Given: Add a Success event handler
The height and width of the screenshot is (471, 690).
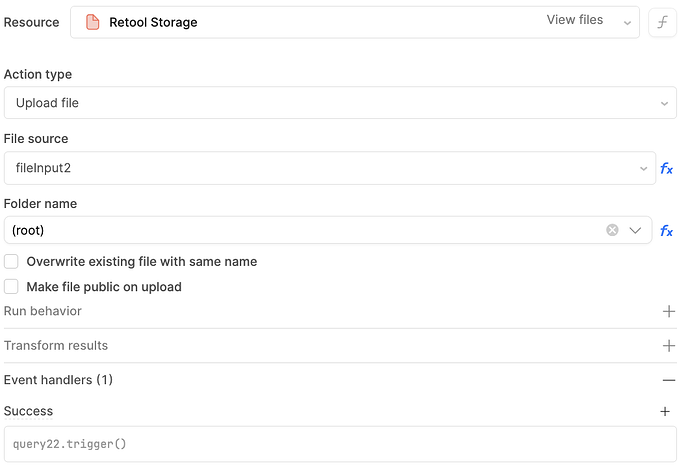Looking at the screenshot, I should click(665, 411).
